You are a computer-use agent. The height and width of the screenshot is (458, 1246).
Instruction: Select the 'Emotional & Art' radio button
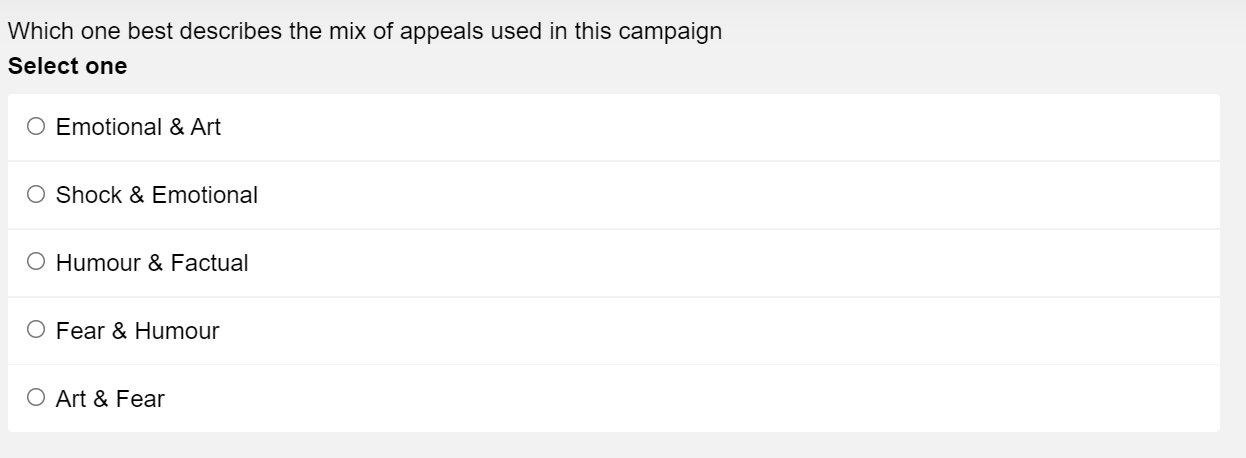(x=37, y=127)
